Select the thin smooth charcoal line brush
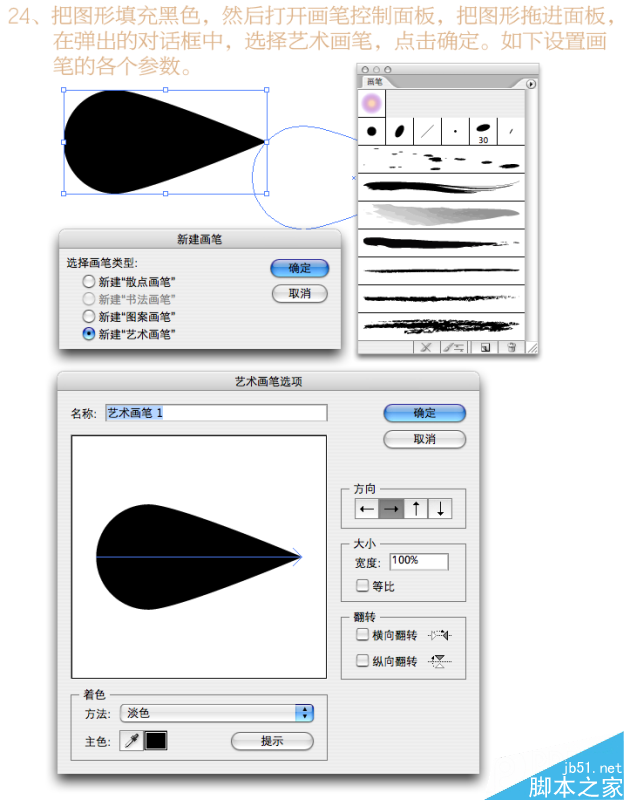This screenshot has width=624, height=800. pos(441,270)
